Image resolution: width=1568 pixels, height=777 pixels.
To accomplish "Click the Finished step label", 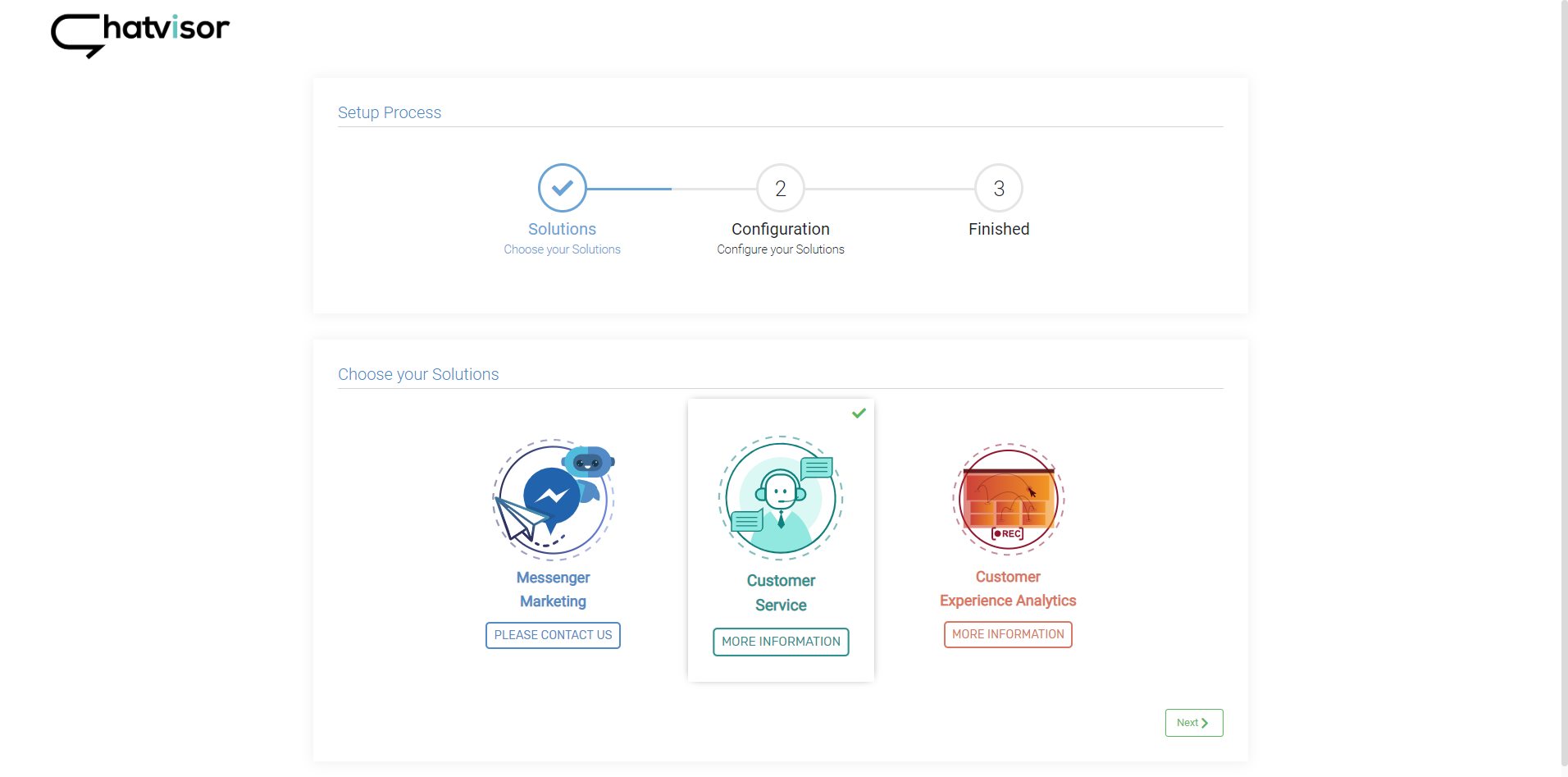I will [998, 229].
